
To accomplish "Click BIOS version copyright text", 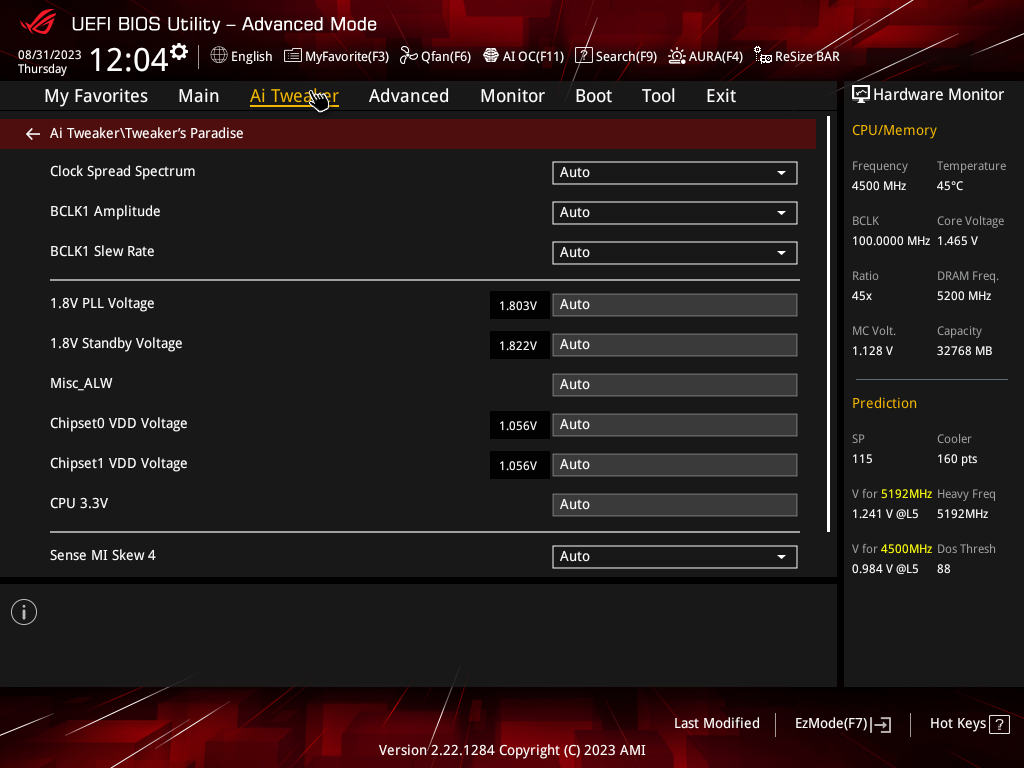I will click(x=512, y=750).
